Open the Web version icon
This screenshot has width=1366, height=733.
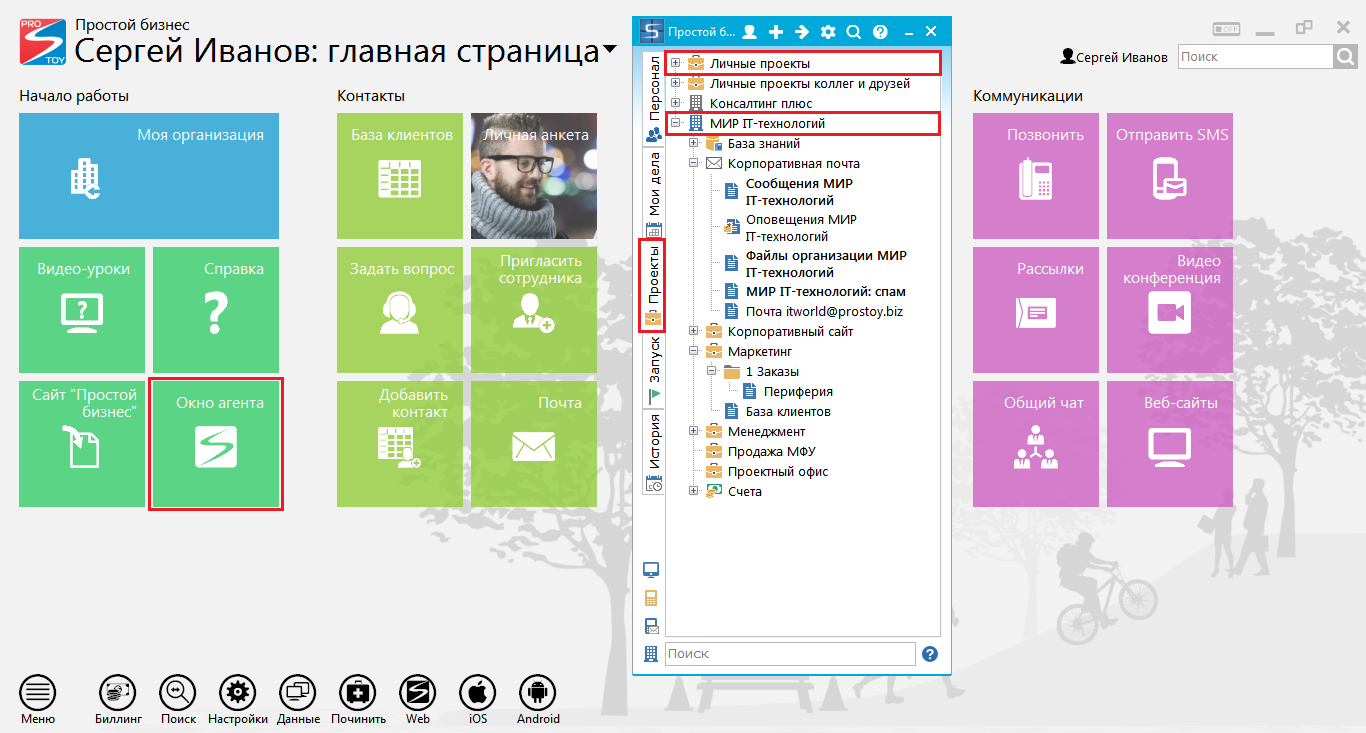click(418, 692)
